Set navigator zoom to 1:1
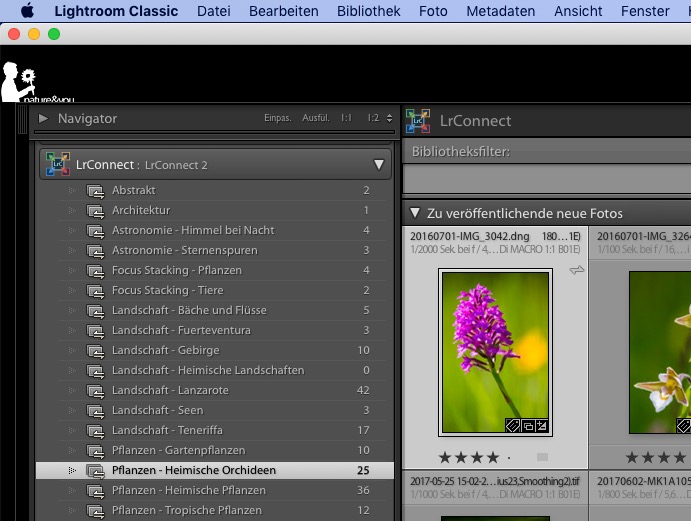The image size is (691, 521). pyautogui.click(x=346, y=118)
